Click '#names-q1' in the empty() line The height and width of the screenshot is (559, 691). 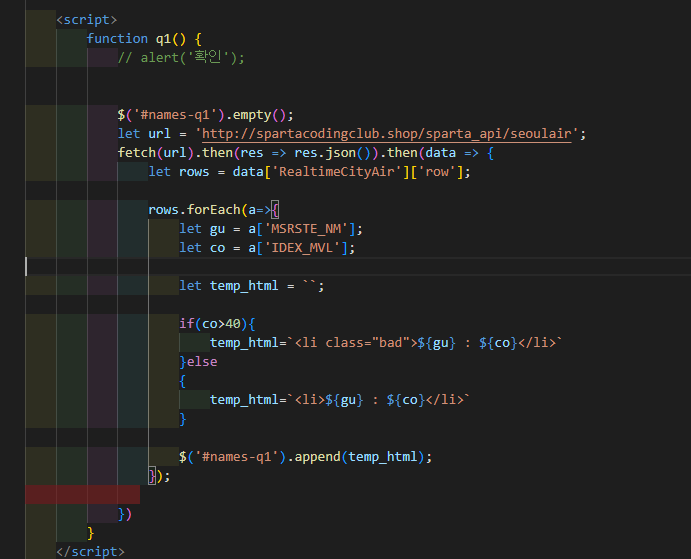click(179, 115)
